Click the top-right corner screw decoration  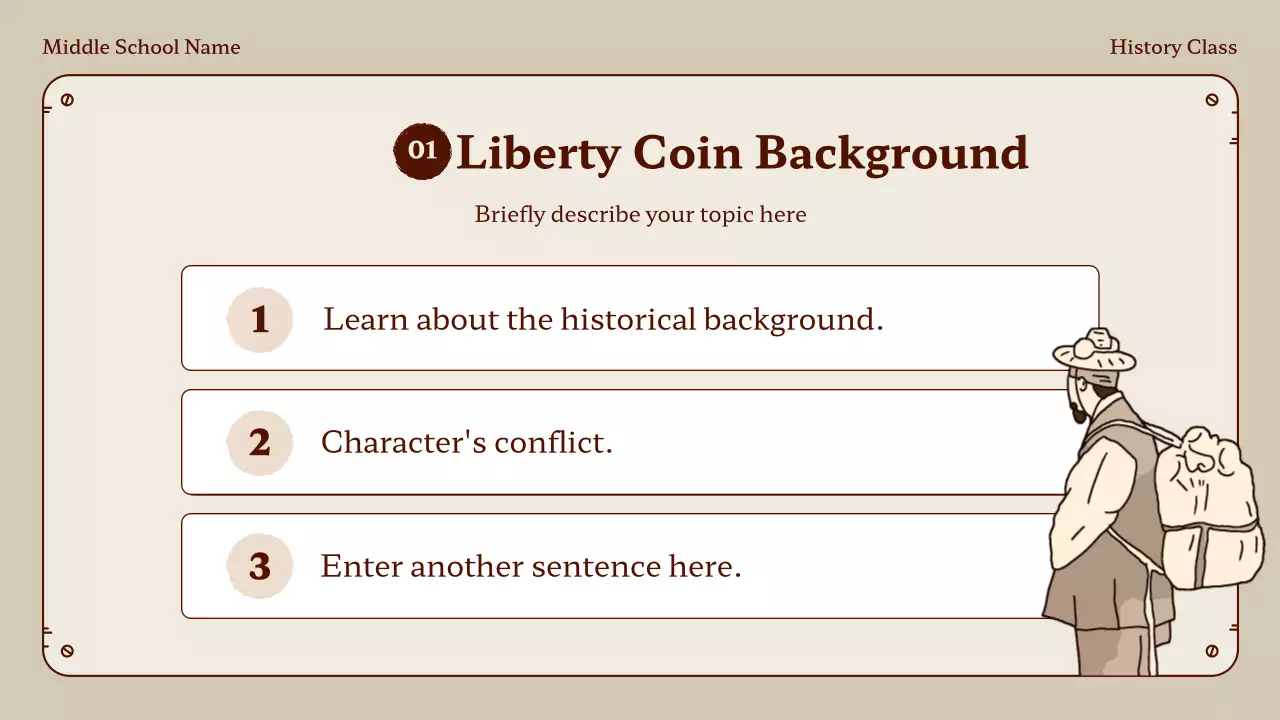[1212, 100]
